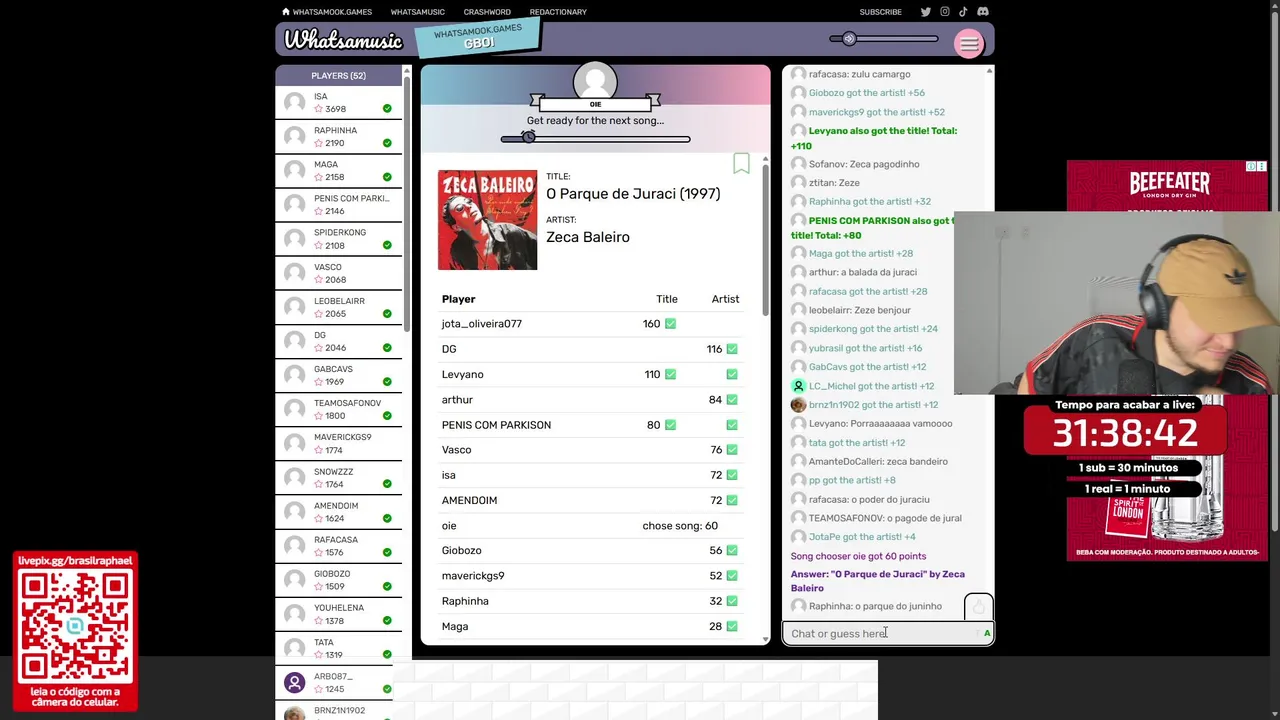Bookmark this song with the green bookmark icon

click(x=741, y=163)
